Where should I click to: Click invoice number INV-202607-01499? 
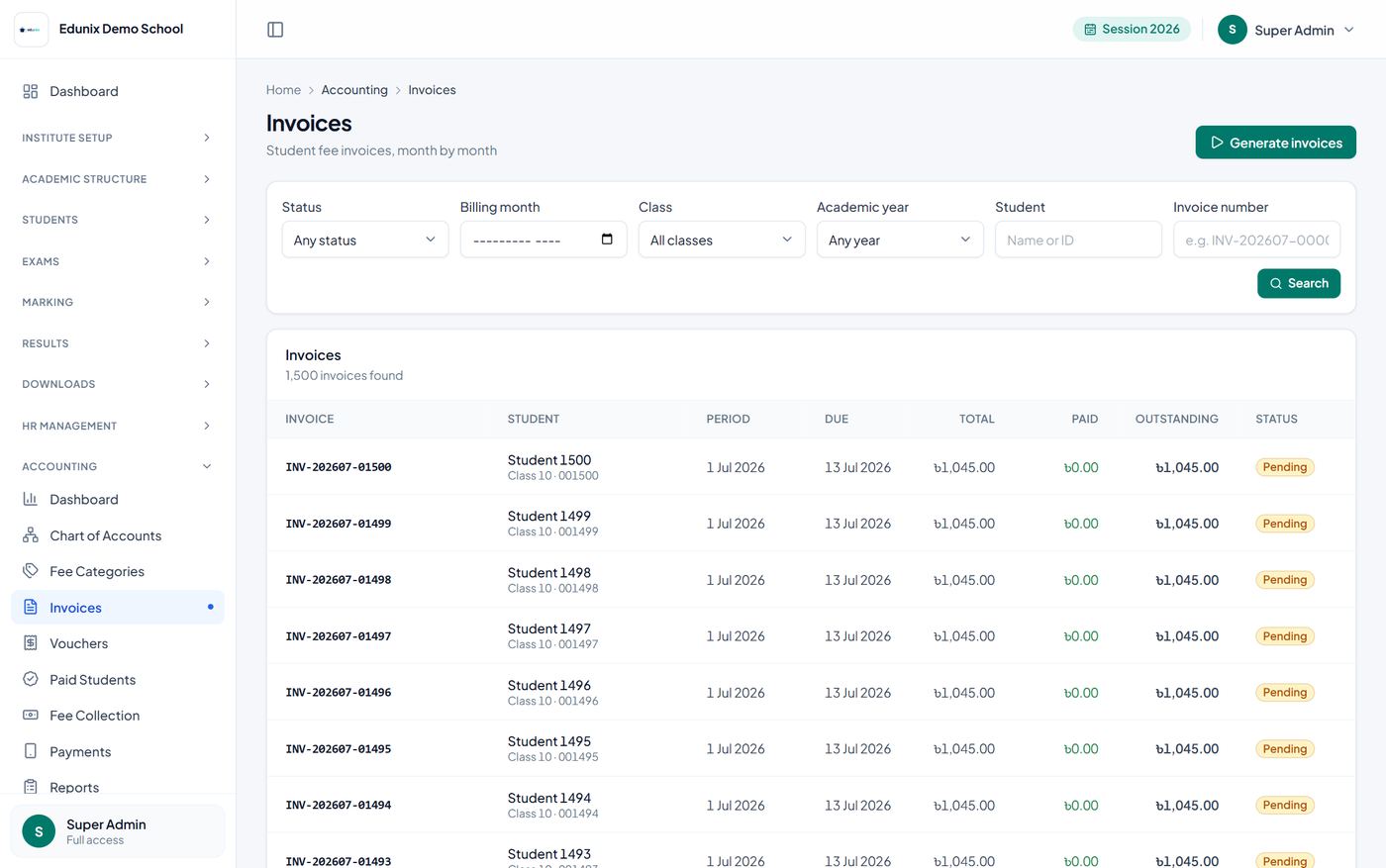339,524
